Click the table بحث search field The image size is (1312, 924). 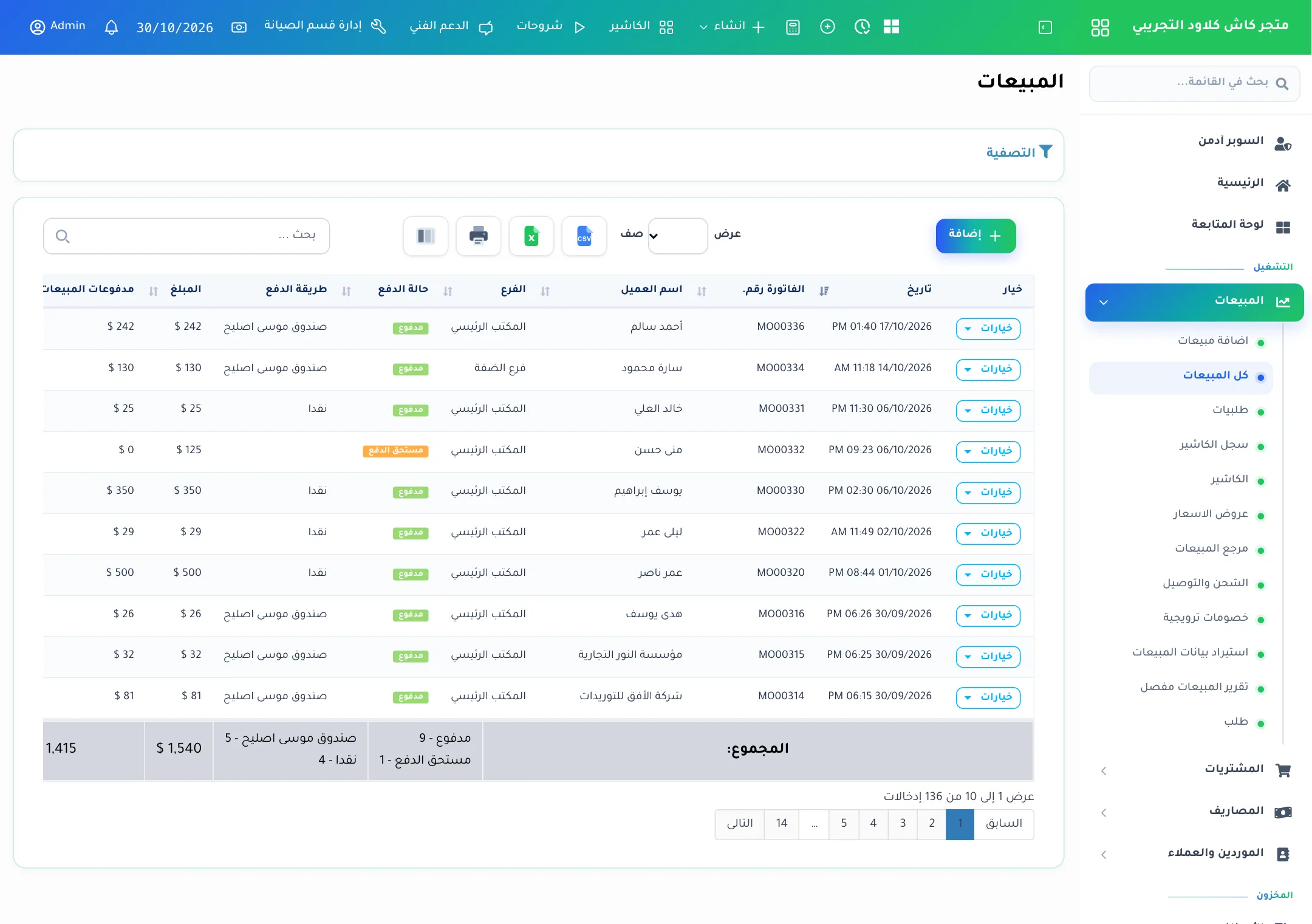[186, 236]
